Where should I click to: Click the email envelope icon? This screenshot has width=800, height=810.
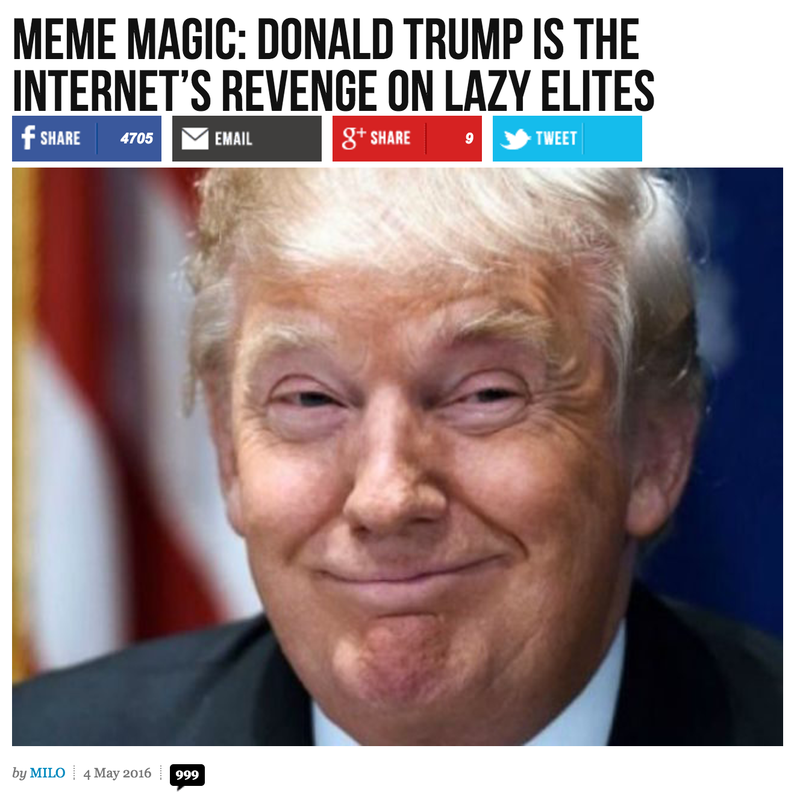[x=195, y=138]
